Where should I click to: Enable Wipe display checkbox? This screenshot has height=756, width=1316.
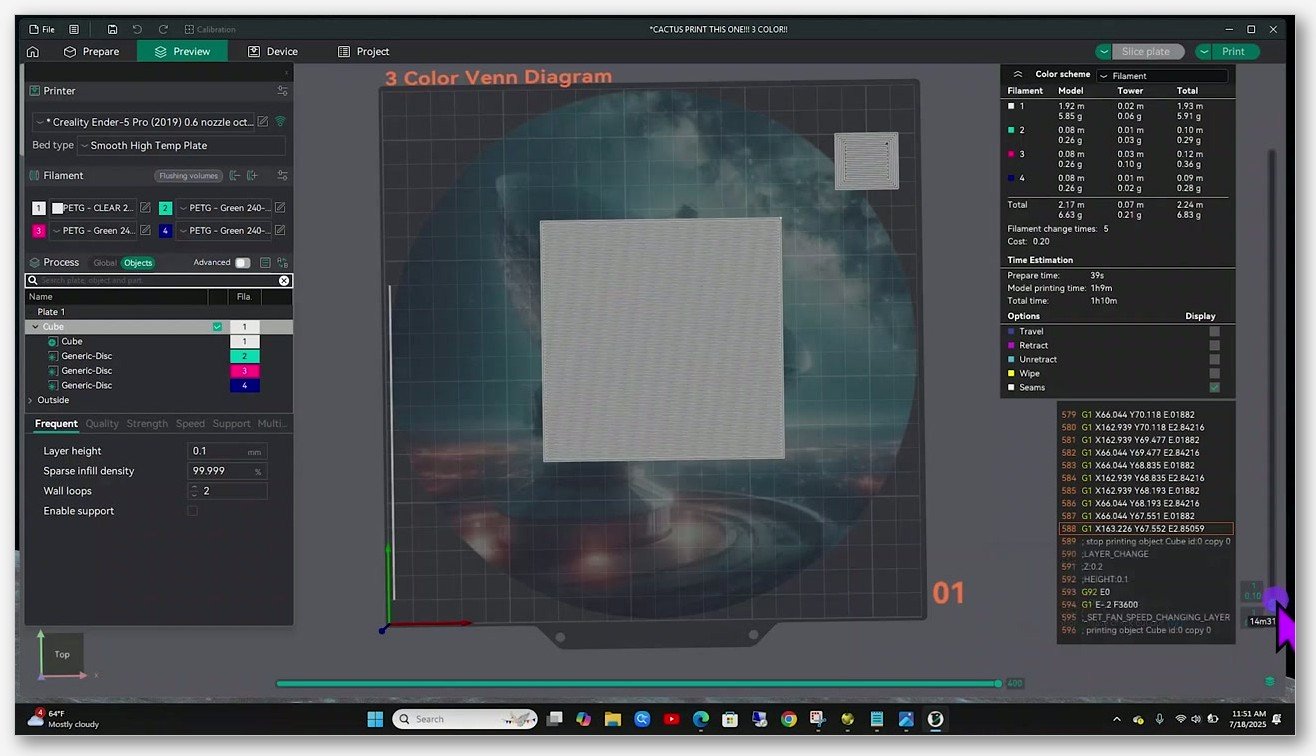tap(1214, 373)
